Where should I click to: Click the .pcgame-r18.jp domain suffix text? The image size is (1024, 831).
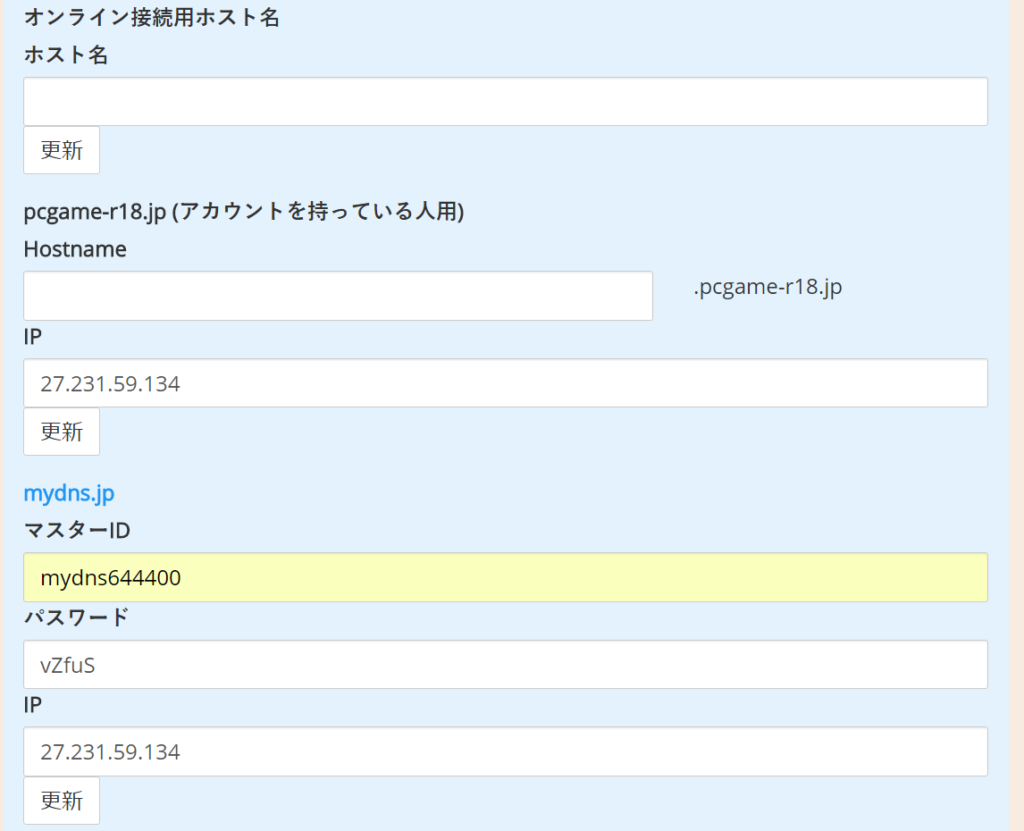[767, 287]
